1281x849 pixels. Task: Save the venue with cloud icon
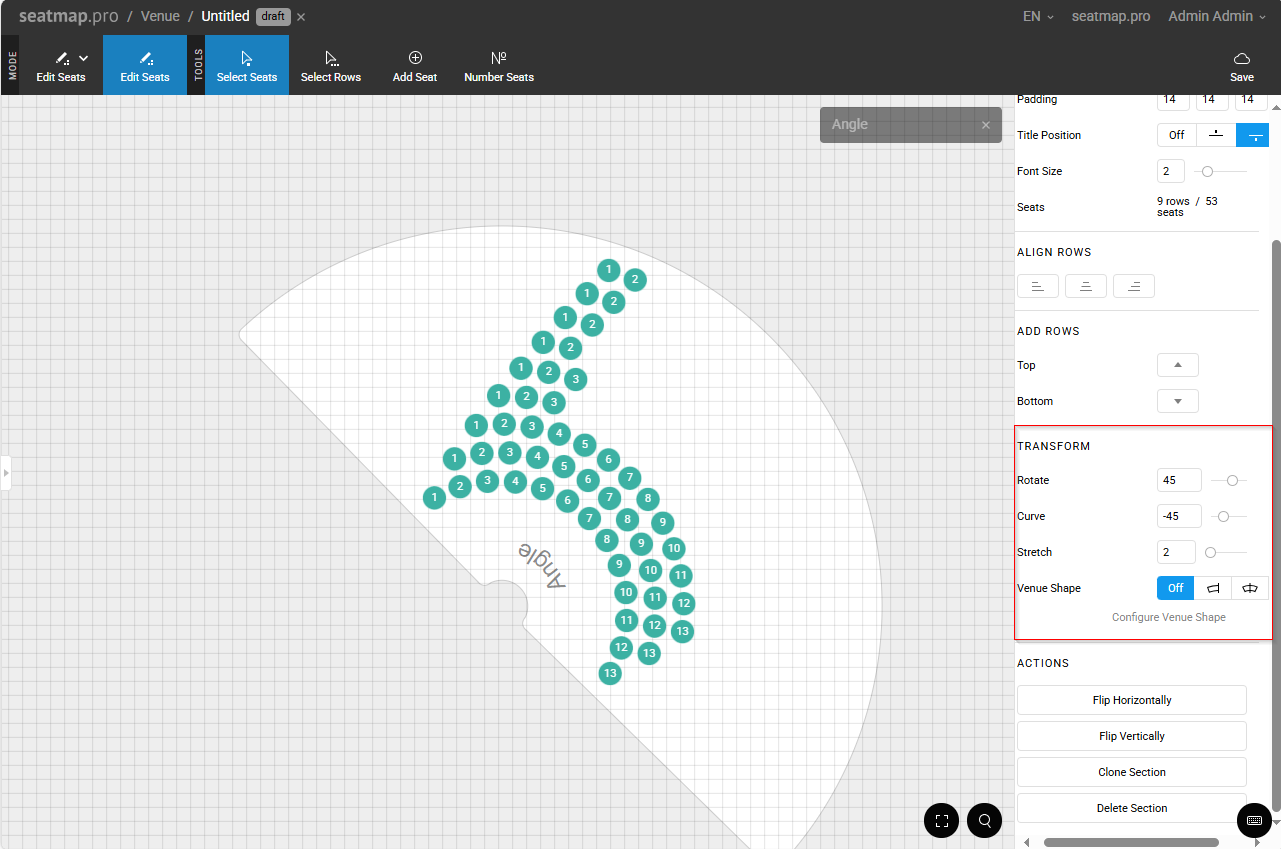pyautogui.click(x=1241, y=66)
